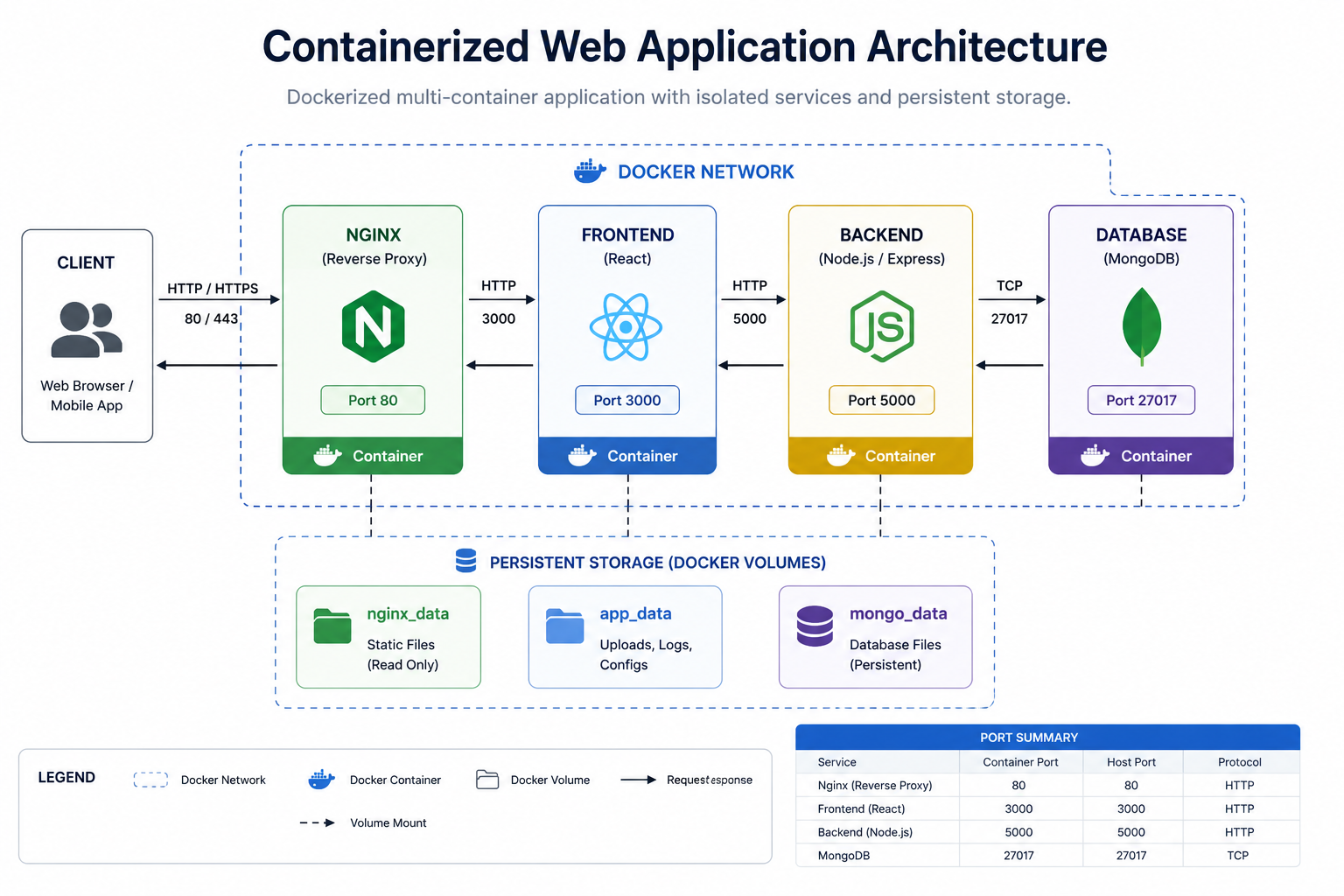This screenshot has height=896, width=1344.
Task: Click legend dashed Docker Network box icon
Action: tap(150, 780)
